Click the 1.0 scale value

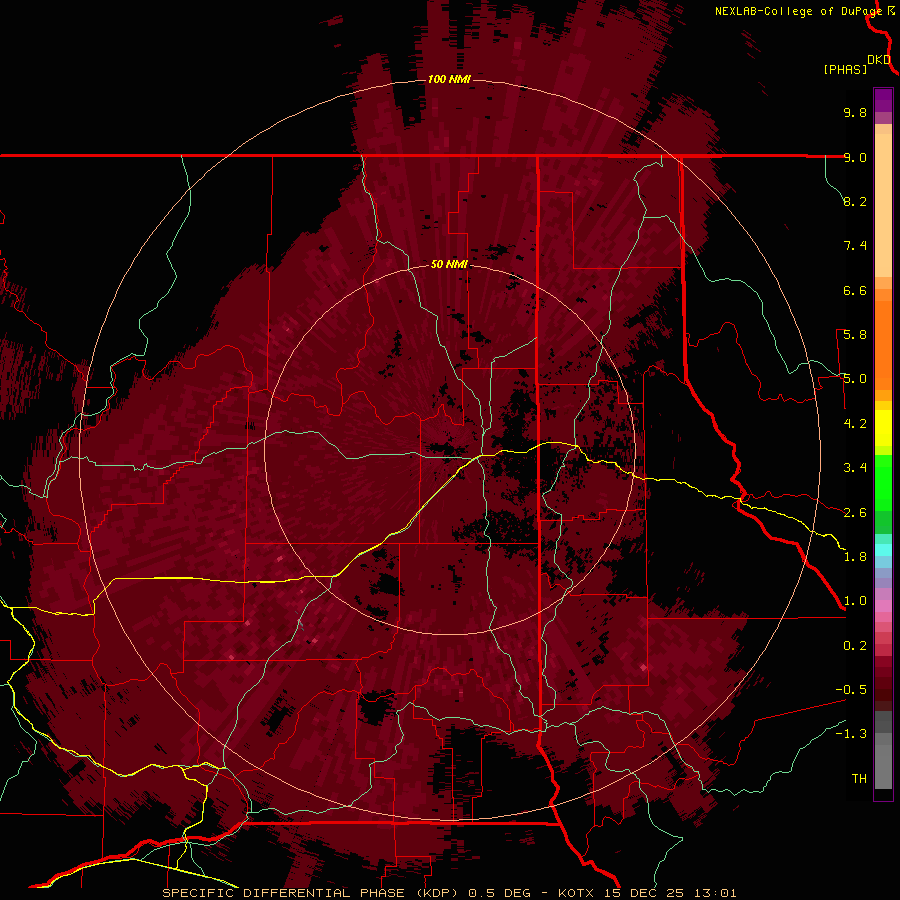[x=855, y=601]
